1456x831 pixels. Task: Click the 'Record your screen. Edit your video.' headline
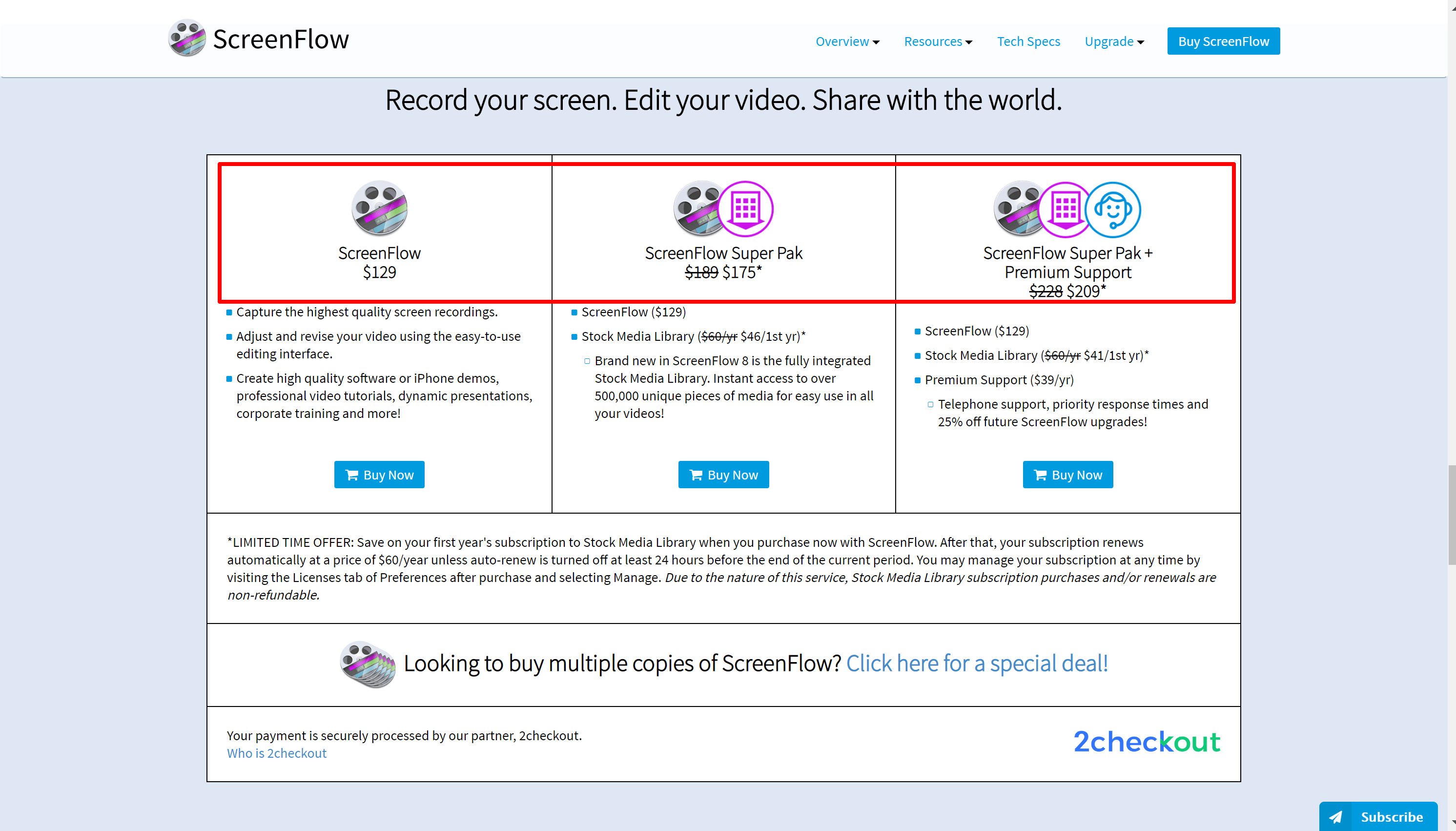(x=723, y=100)
